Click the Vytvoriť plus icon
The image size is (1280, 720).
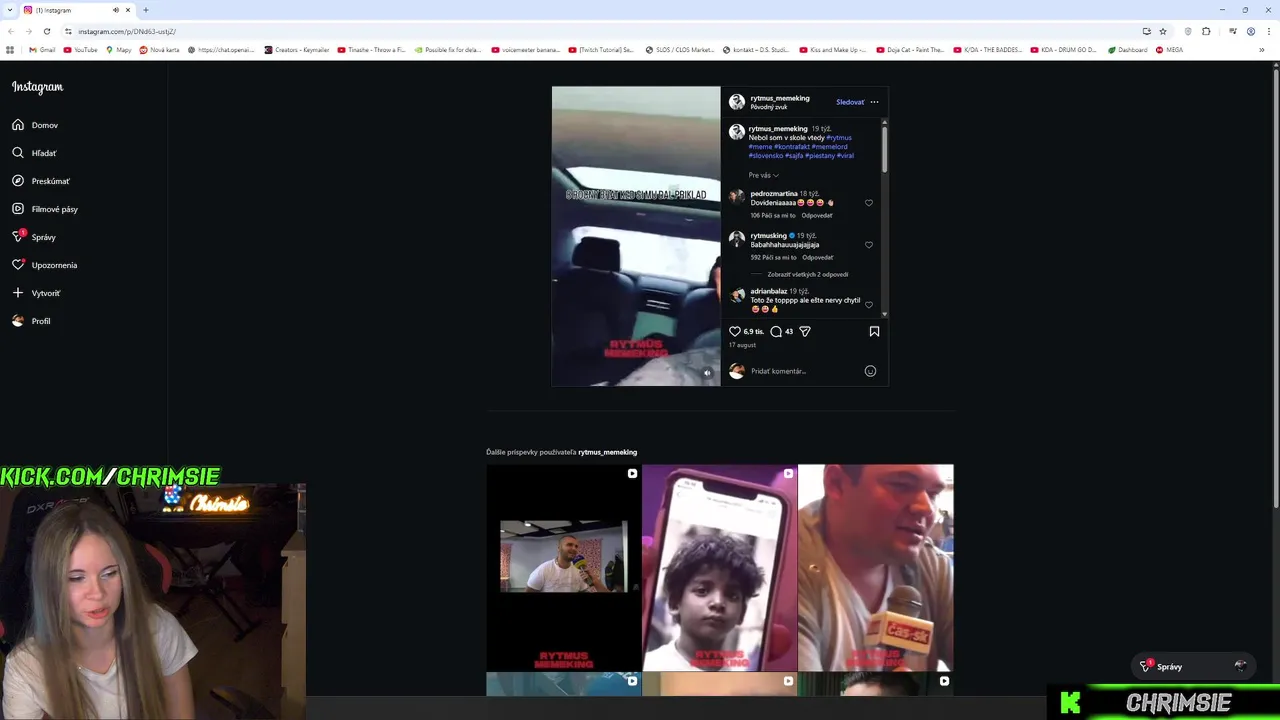click(x=18, y=293)
